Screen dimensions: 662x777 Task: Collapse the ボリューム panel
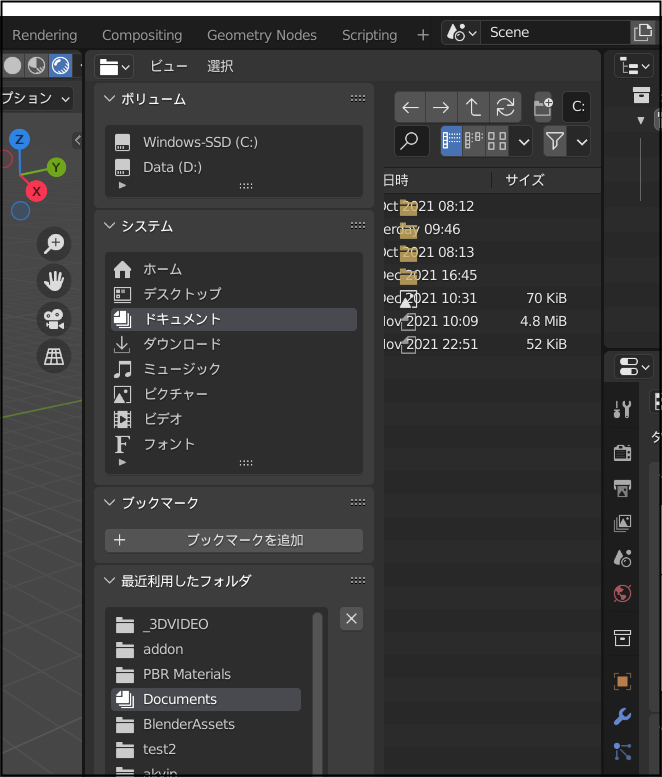[x=110, y=99]
